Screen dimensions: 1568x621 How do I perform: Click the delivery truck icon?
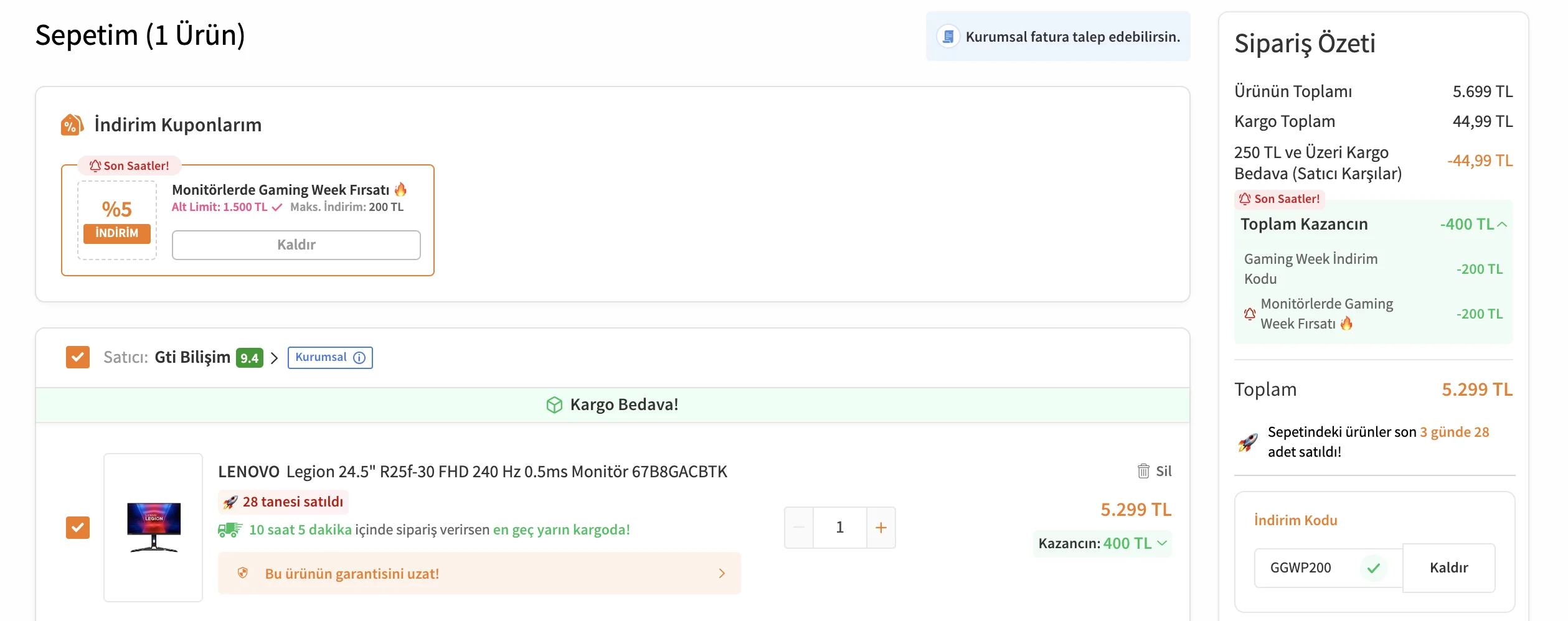[230, 530]
